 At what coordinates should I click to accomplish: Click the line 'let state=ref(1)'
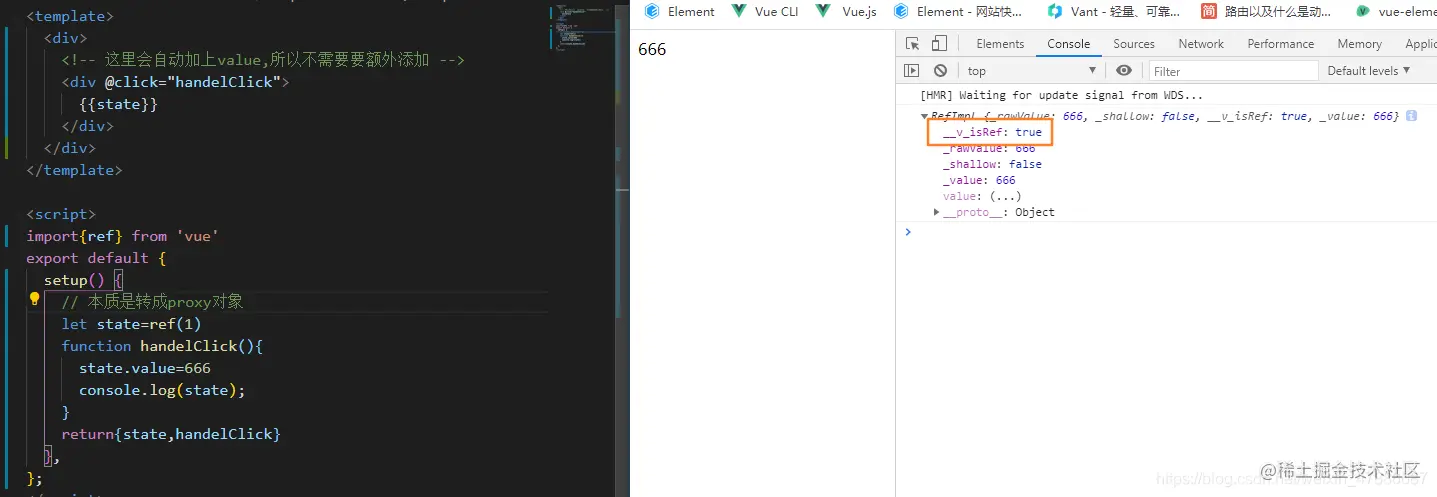click(x=131, y=324)
